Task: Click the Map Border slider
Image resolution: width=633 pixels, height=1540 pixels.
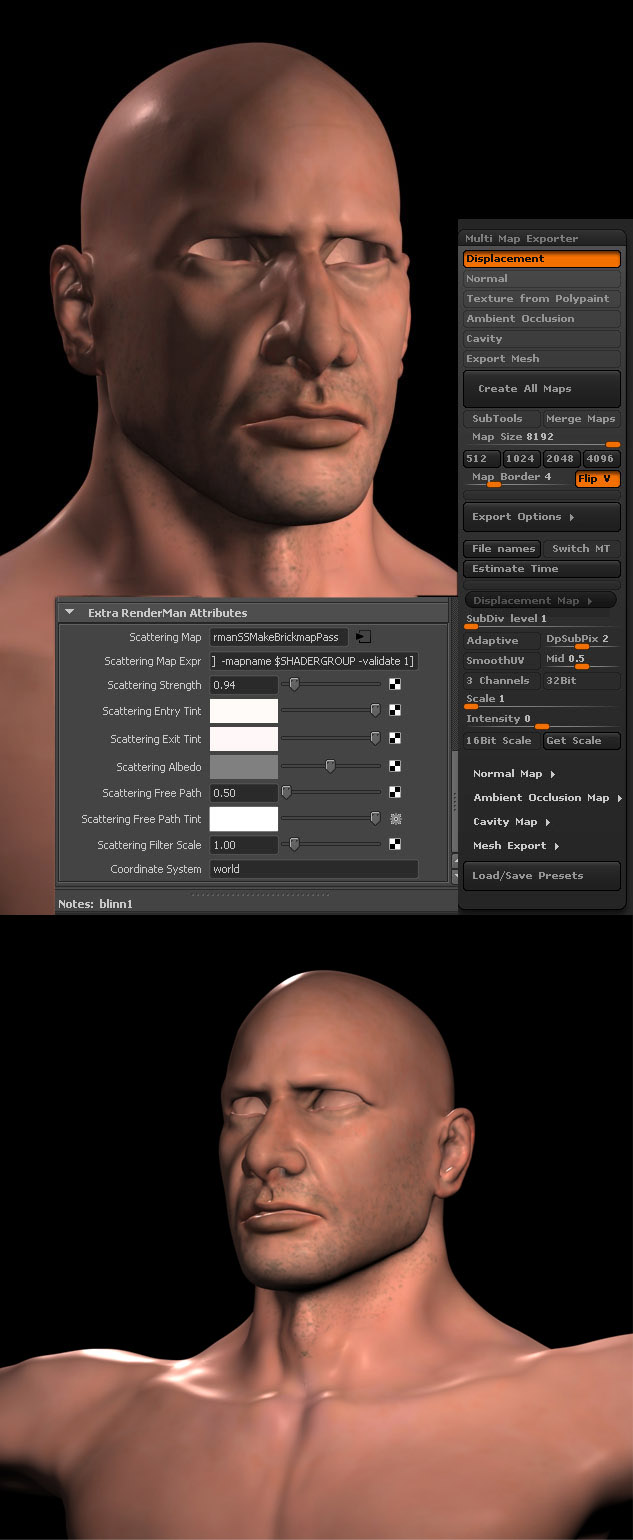Action: click(x=518, y=478)
